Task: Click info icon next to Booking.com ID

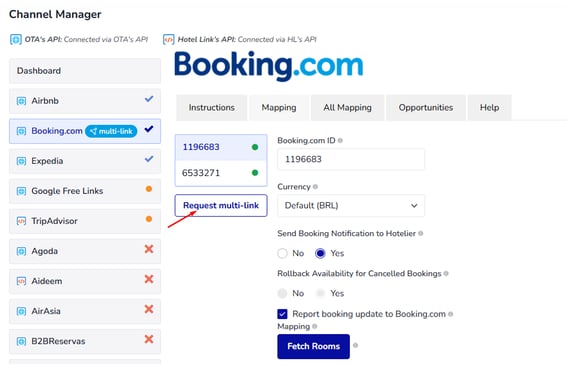Action: (340, 140)
